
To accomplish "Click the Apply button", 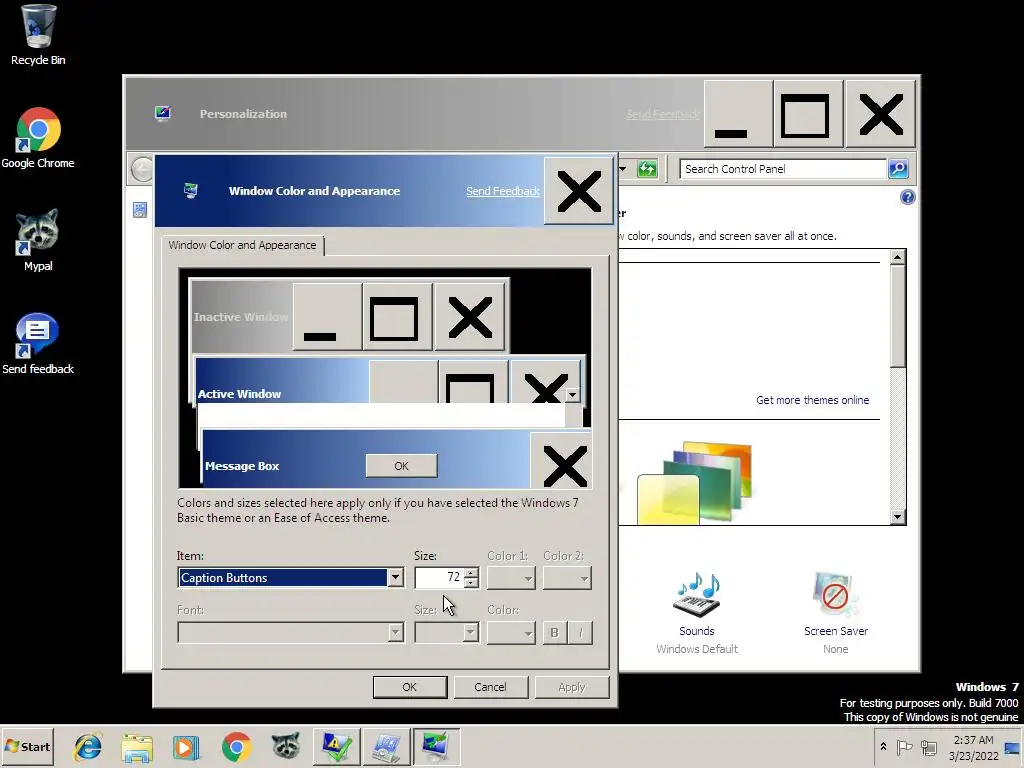I will coord(571,687).
